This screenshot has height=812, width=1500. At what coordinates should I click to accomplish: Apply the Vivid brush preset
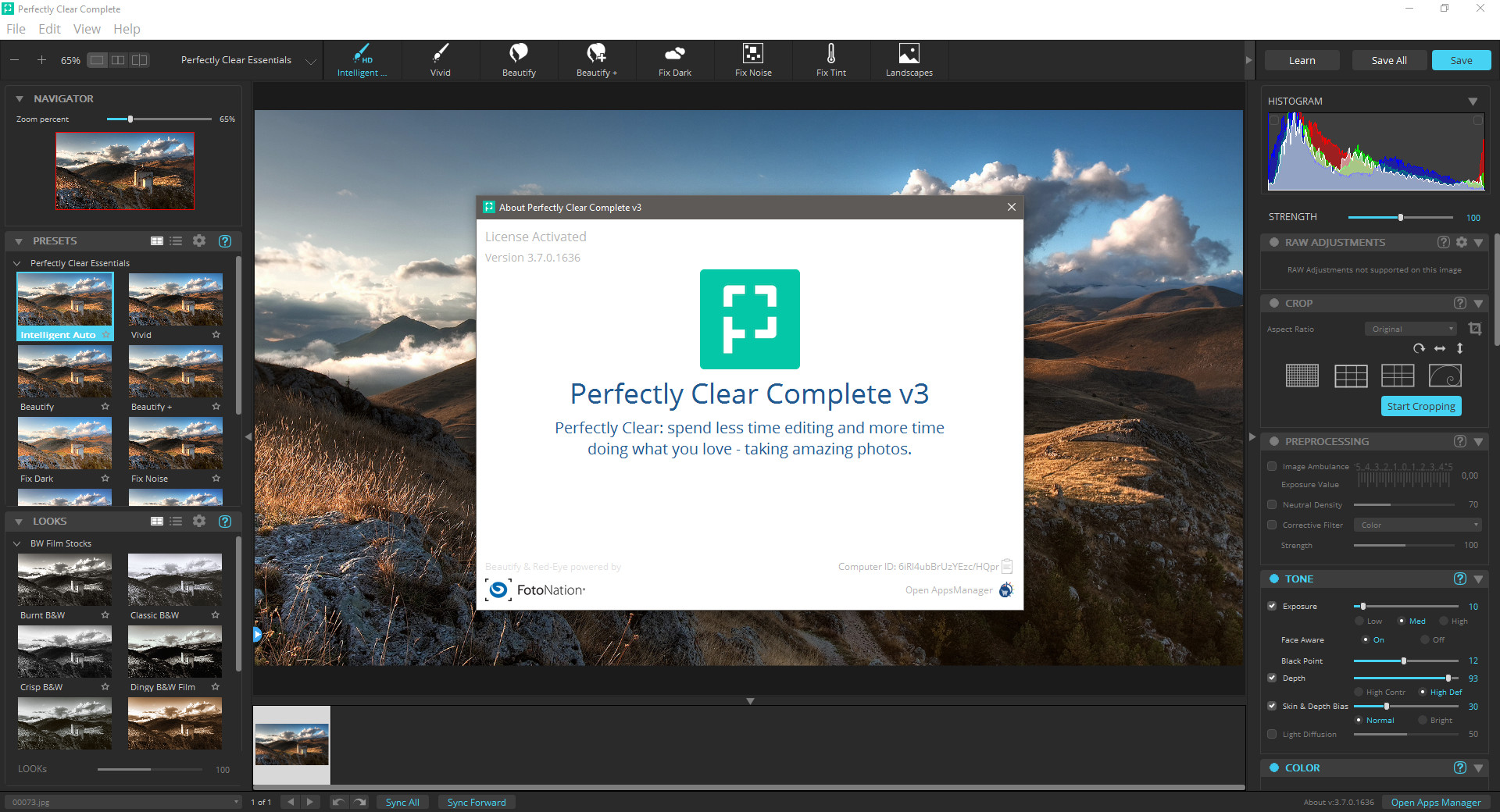click(441, 60)
